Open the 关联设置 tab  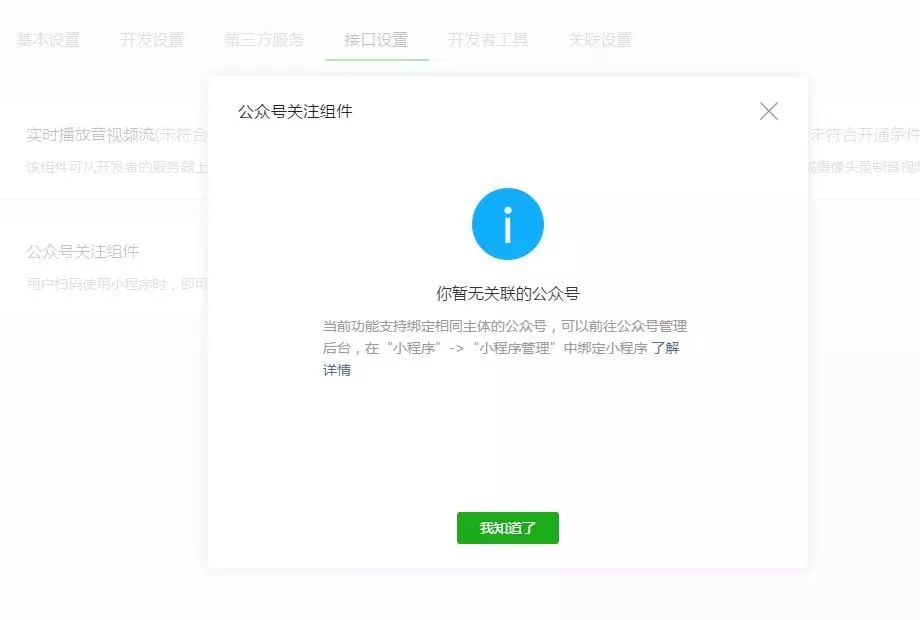pyautogui.click(x=600, y=40)
